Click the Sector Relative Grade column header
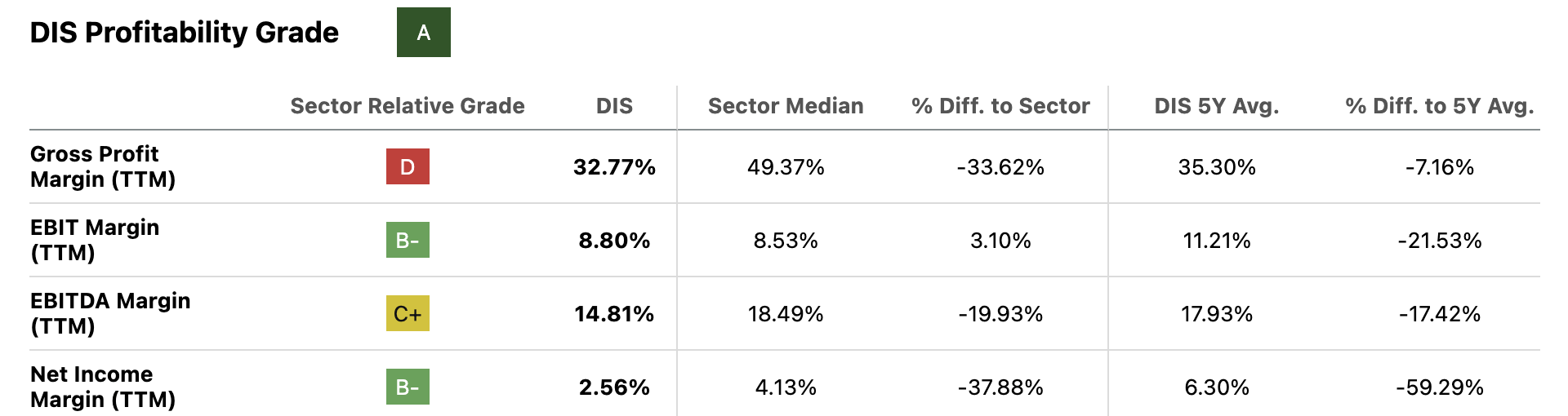1568x416 pixels. coord(408,106)
